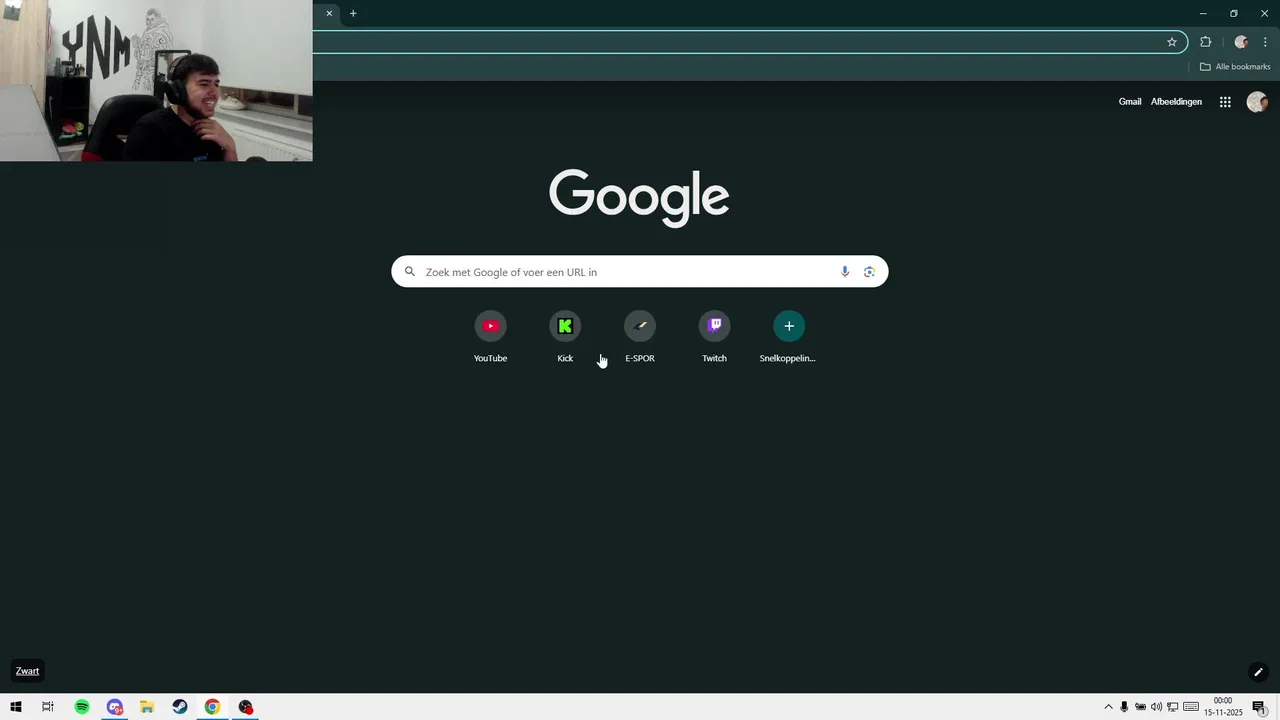Open the volume control in the tray
The height and width of the screenshot is (720, 1280).
coord(1156,707)
